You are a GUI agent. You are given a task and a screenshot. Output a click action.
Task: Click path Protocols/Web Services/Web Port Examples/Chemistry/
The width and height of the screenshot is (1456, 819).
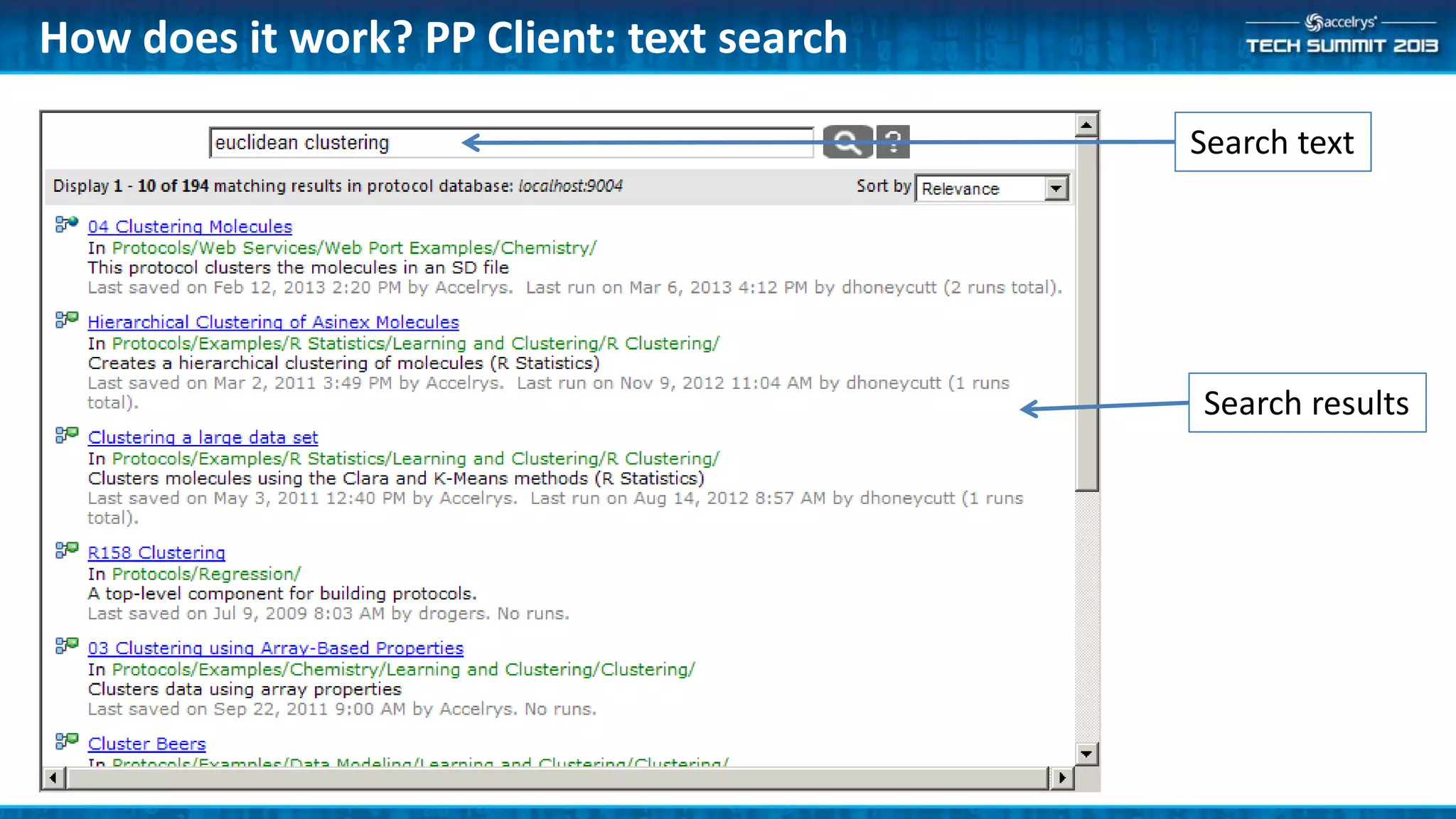pos(354,248)
